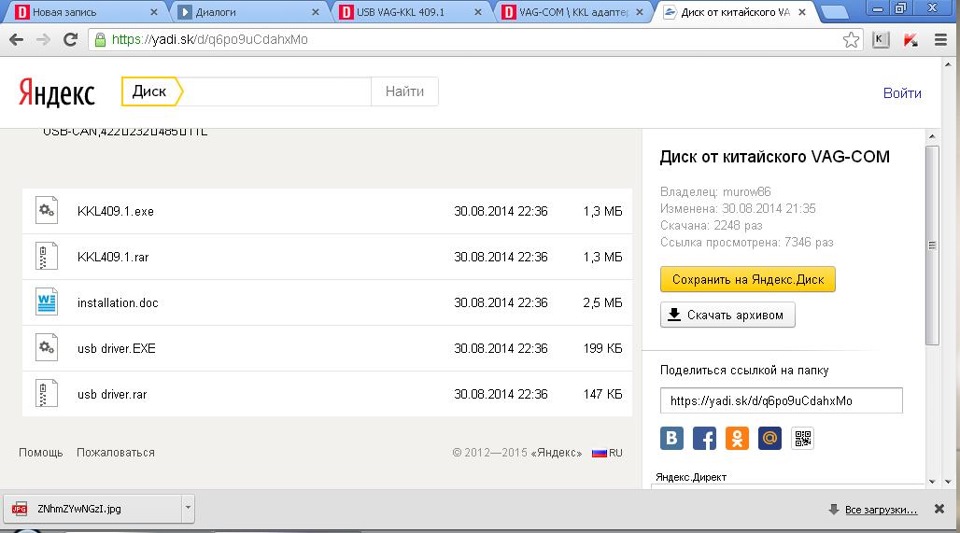Click the Найти search button
Viewport: 960px width, 533px height.
pos(405,91)
